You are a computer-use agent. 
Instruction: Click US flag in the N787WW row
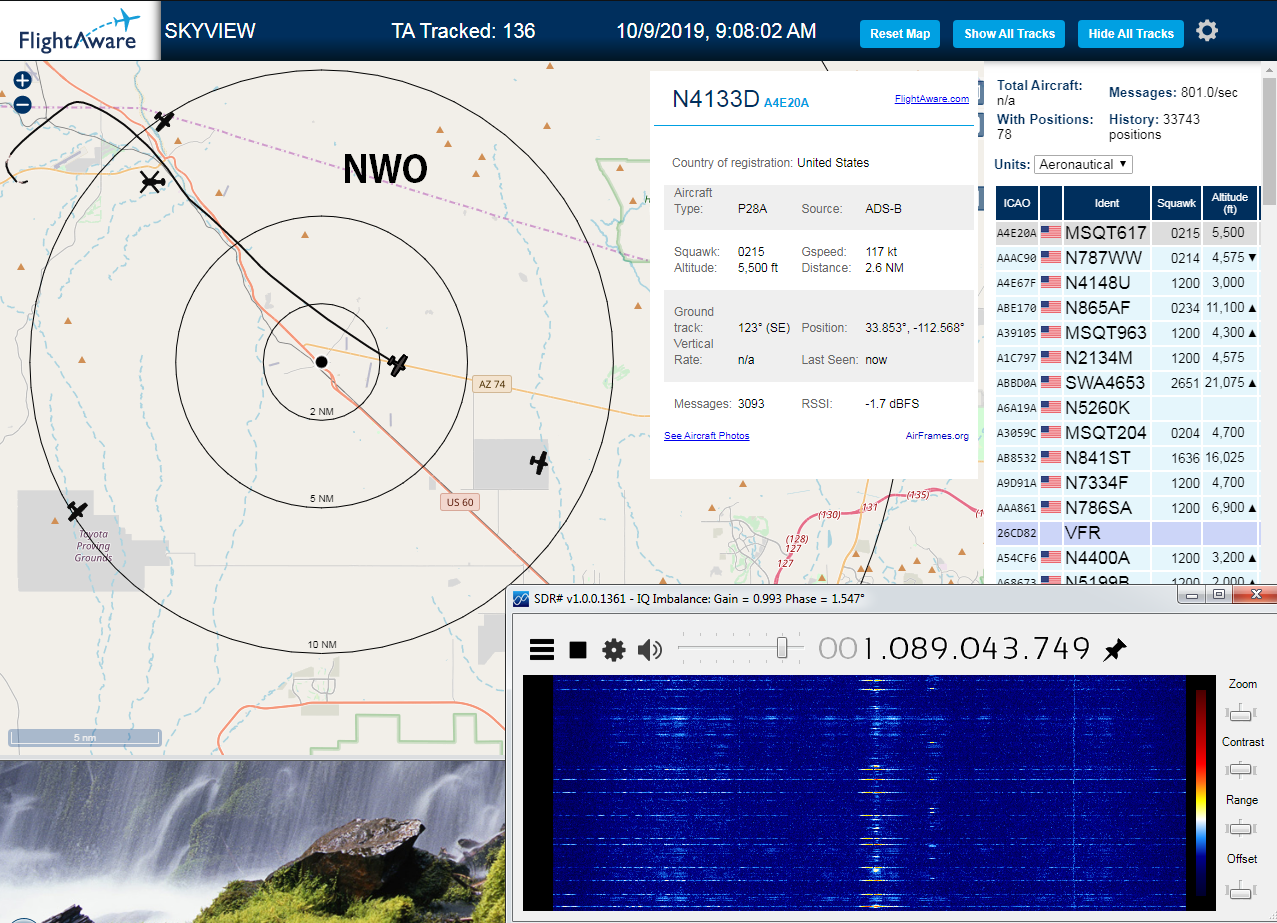click(x=1051, y=258)
